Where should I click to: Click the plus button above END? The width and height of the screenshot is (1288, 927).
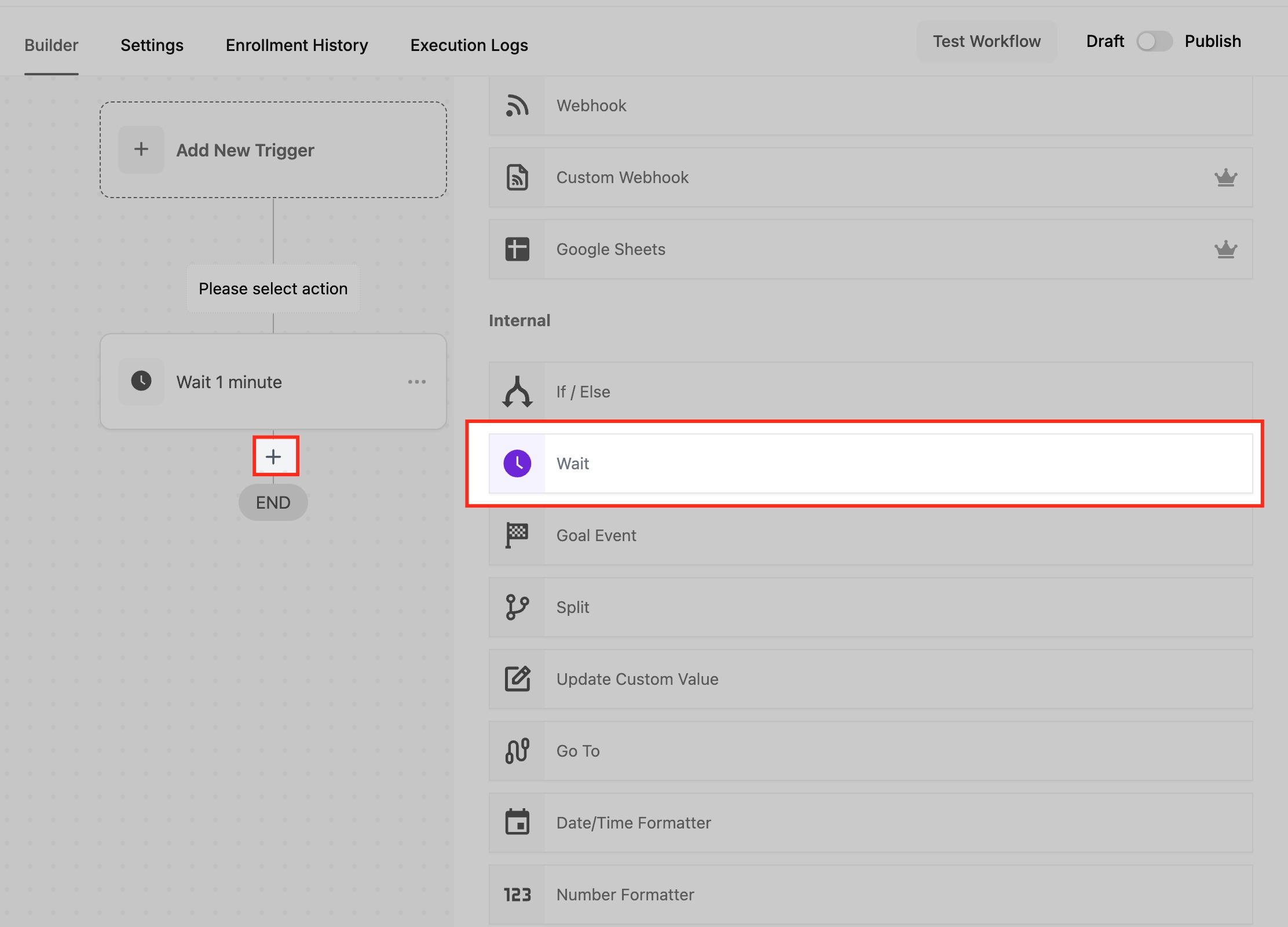(273, 457)
